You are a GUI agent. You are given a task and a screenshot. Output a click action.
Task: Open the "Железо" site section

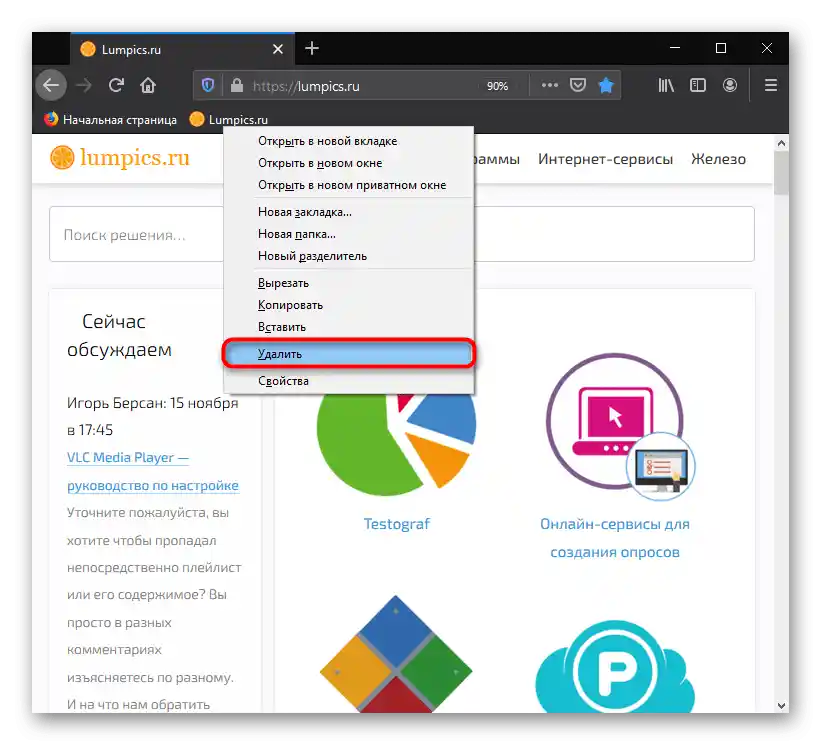point(718,158)
